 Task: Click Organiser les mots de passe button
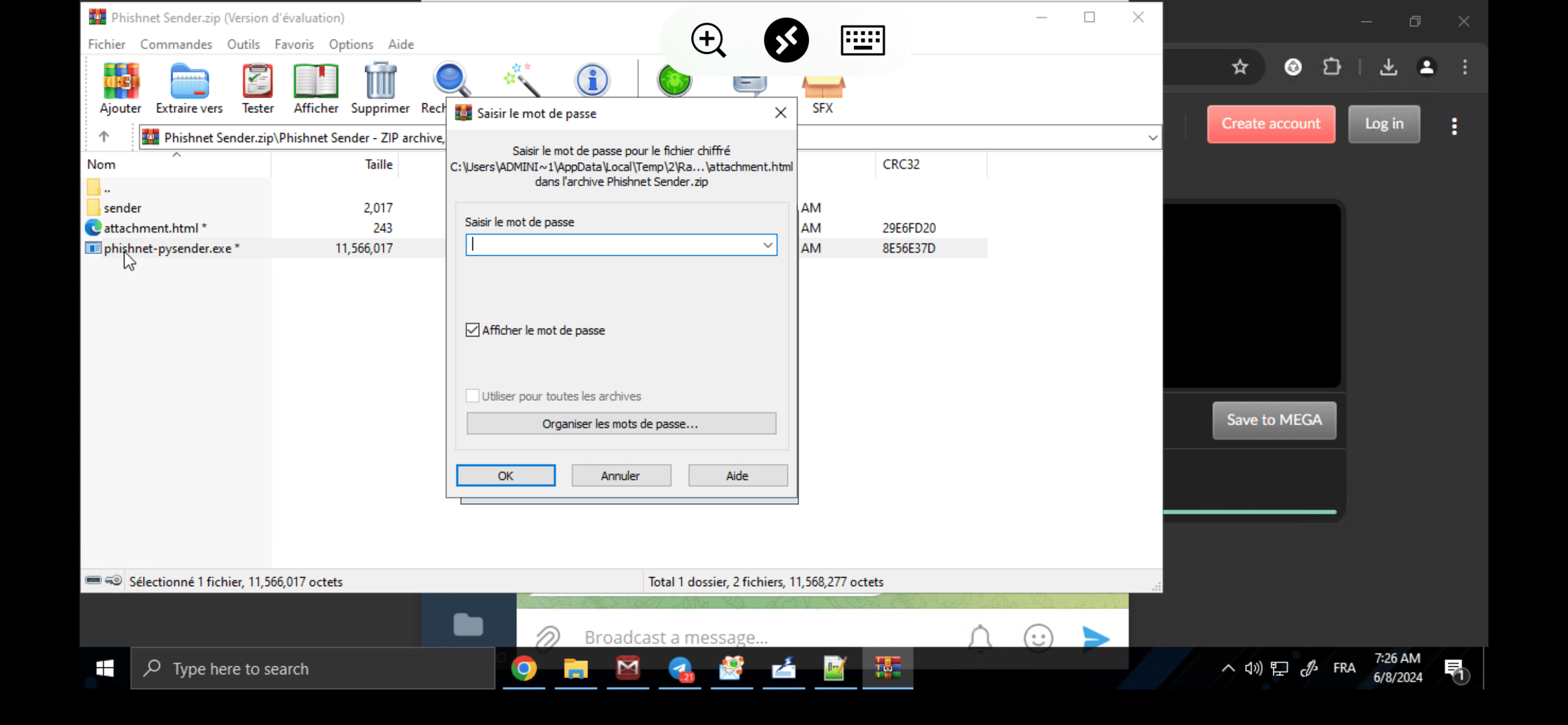(x=621, y=423)
